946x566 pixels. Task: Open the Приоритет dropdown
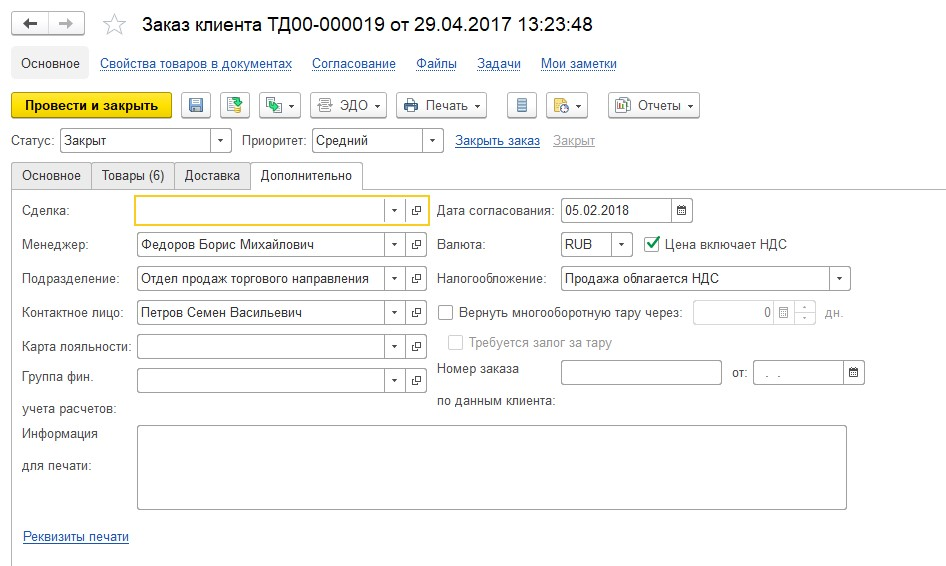click(432, 141)
